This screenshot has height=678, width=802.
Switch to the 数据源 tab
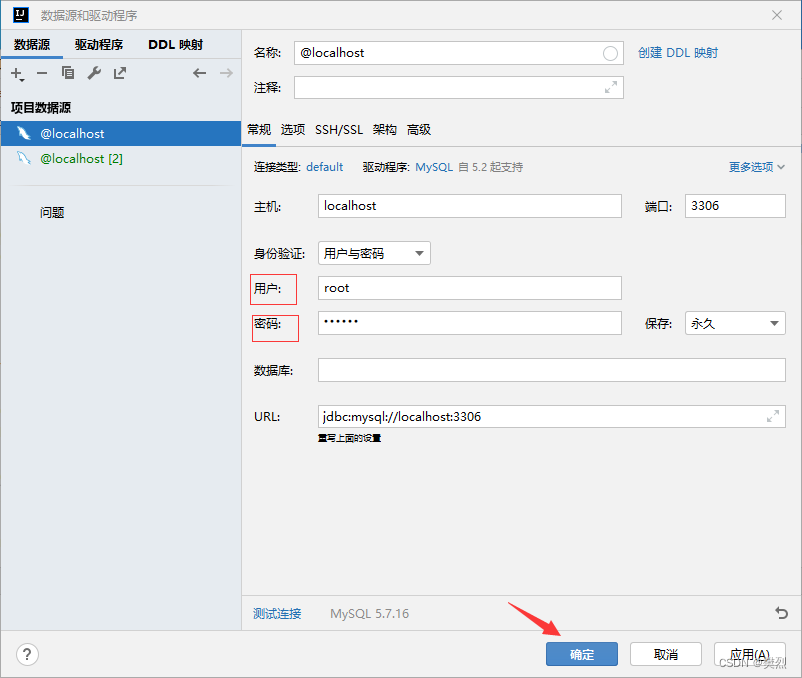coord(32,44)
